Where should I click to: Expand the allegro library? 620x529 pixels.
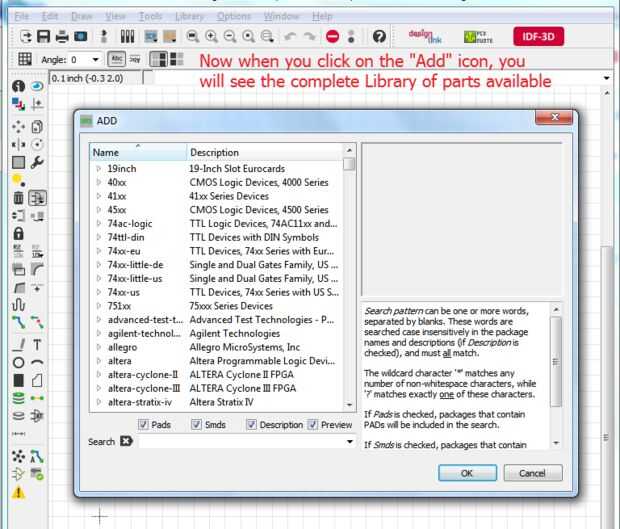click(98, 347)
